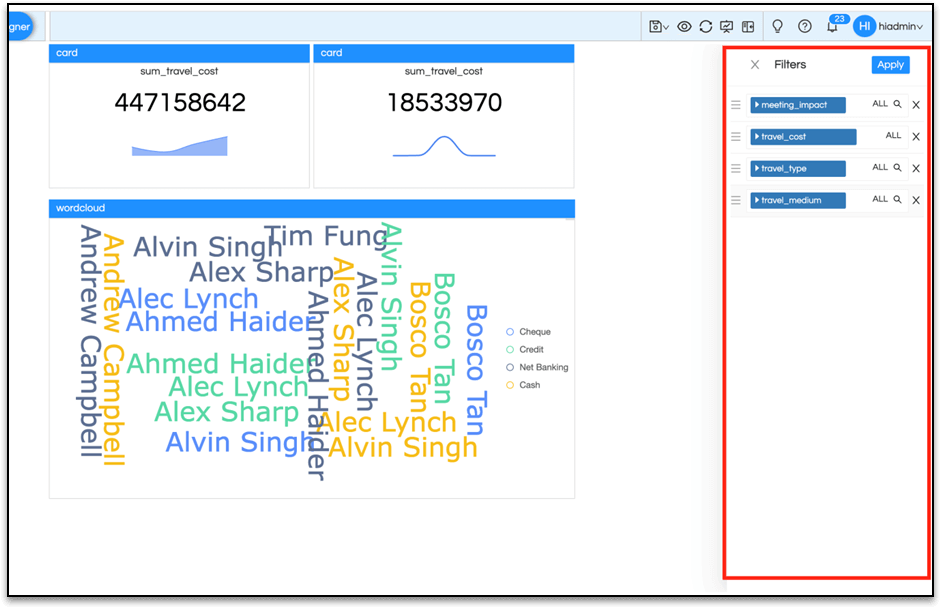The width and height of the screenshot is (944, 608).
Task: Click the eye preview icon
Action: point(684,26)
